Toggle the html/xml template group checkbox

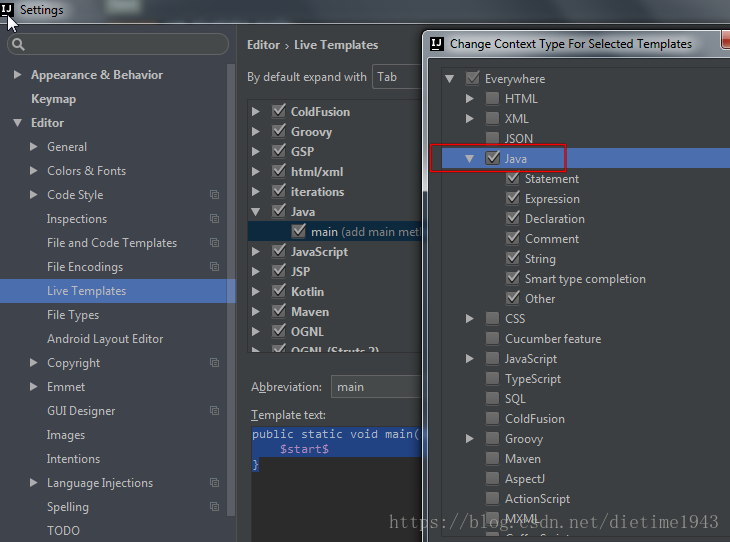pyautogui.click(x=279, y=171)
